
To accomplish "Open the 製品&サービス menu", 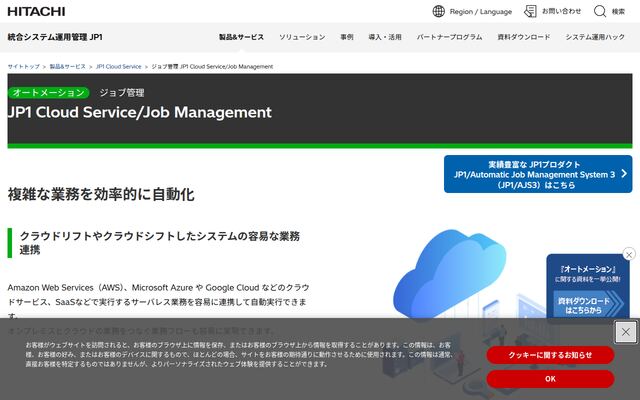I will point(241,37).
